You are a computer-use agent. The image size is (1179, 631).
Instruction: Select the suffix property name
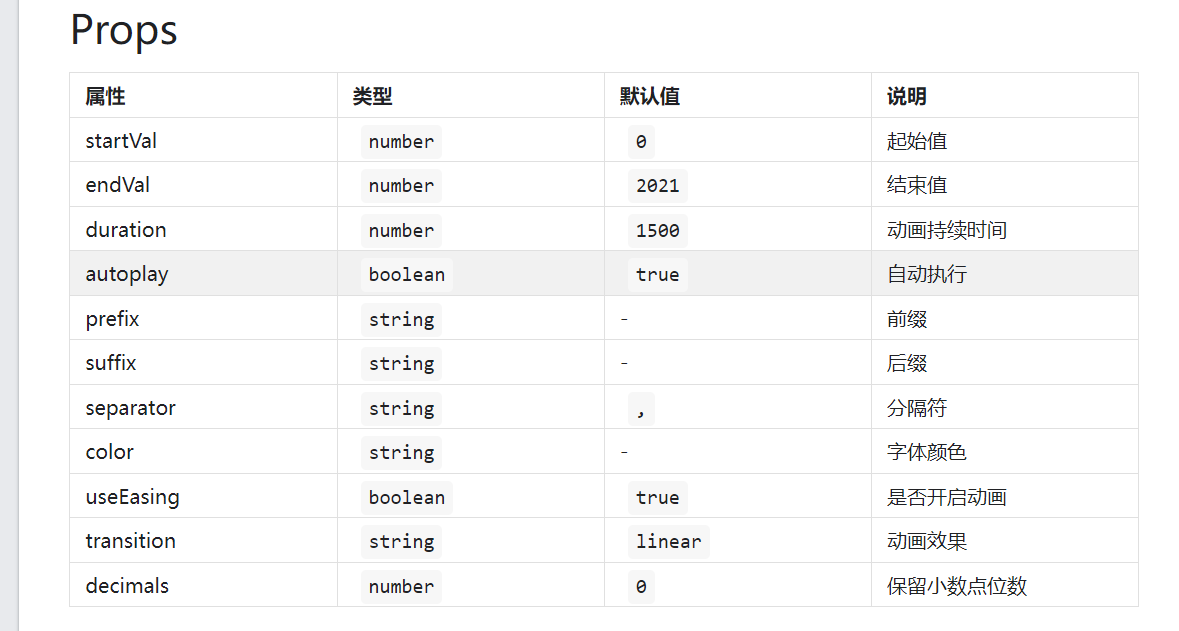pos(110,363)
